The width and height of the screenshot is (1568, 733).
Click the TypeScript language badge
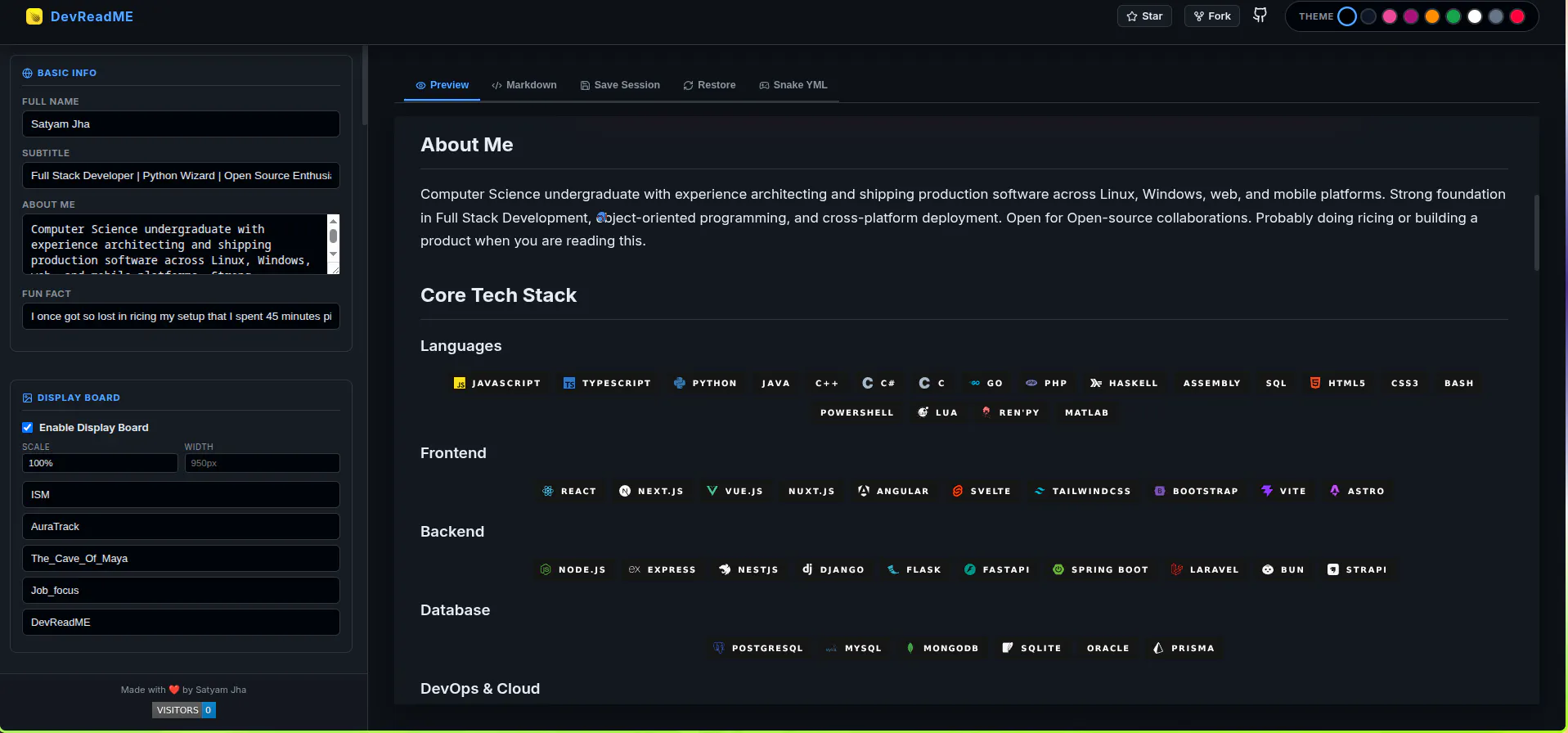coord(607,383)
